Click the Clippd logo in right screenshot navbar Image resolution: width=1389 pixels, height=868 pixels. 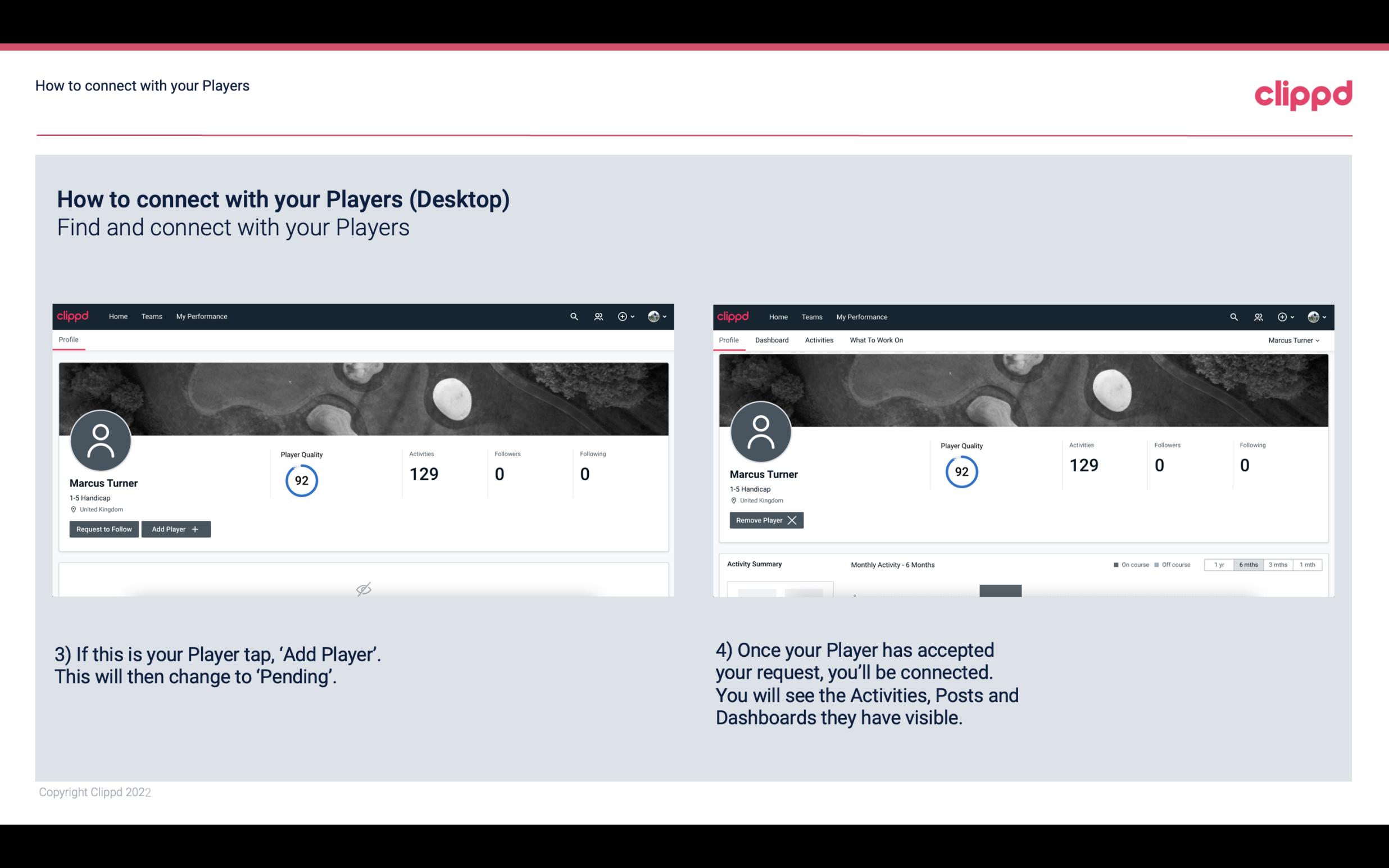[734, 316]
